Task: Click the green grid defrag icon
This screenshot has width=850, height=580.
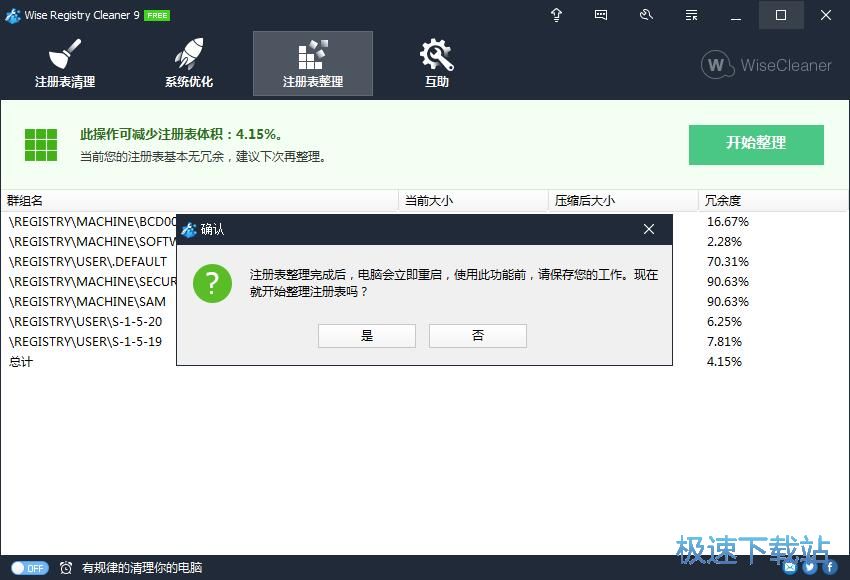Action: 41,145
